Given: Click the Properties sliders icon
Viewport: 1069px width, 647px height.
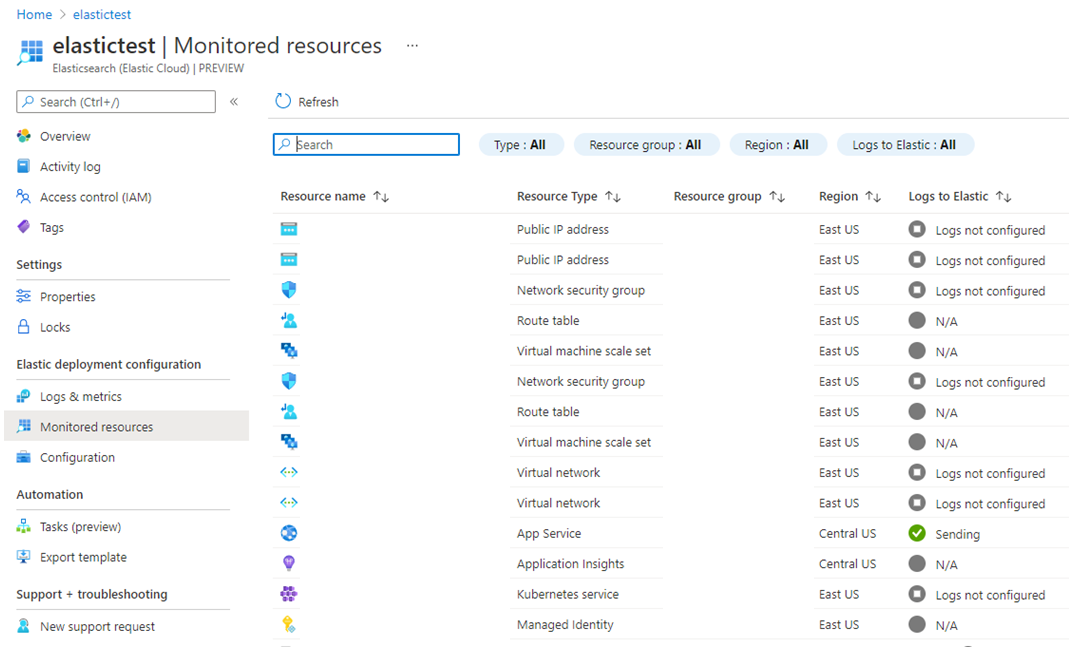Looking at the screenshot, I should [24, 296].
